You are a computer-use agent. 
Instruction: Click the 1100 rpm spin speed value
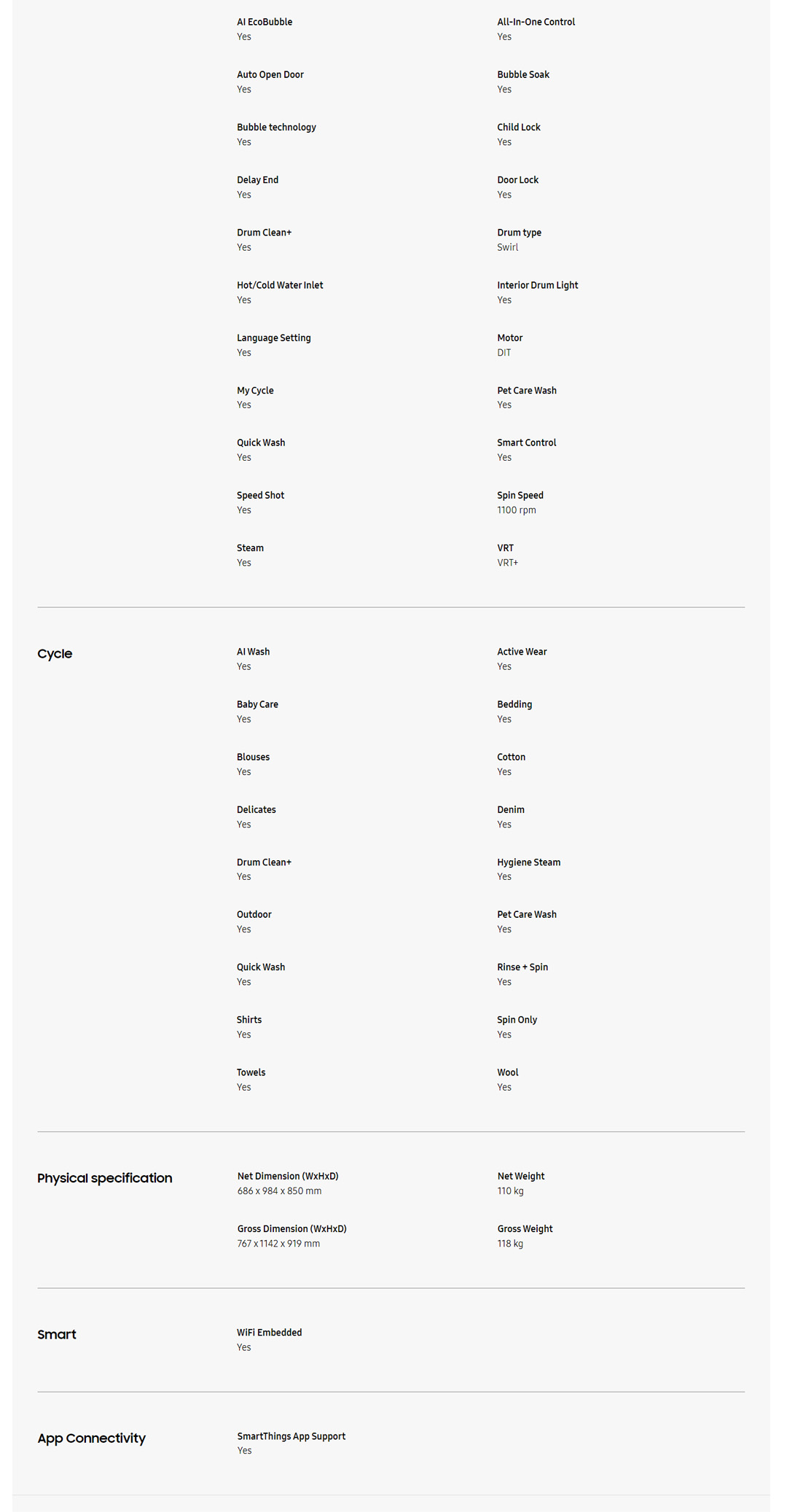(517, 510)
